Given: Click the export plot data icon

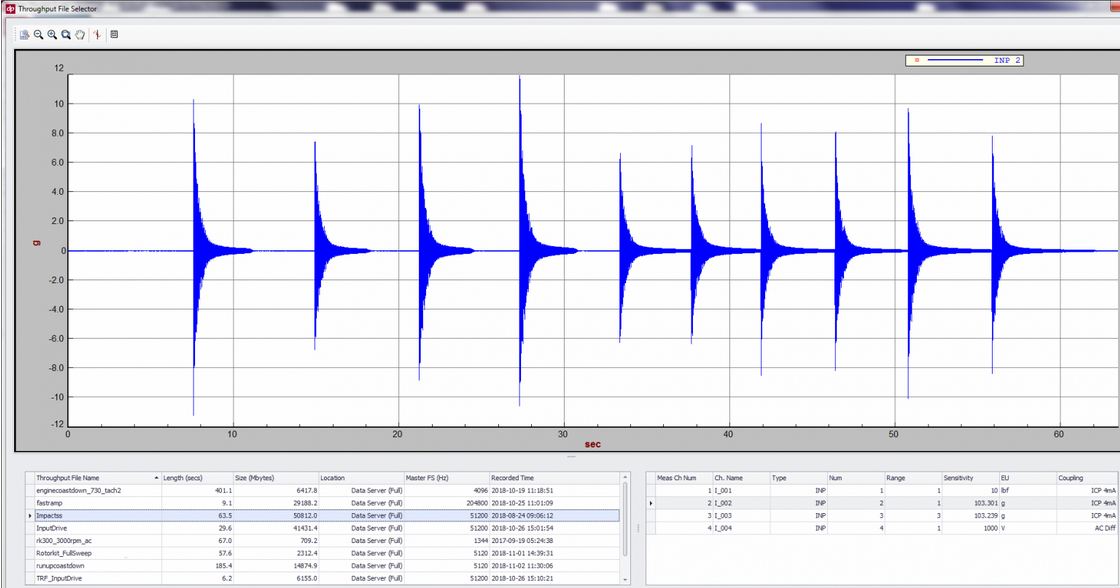Looking at the screenshot, I should click(x=24, y=35).
